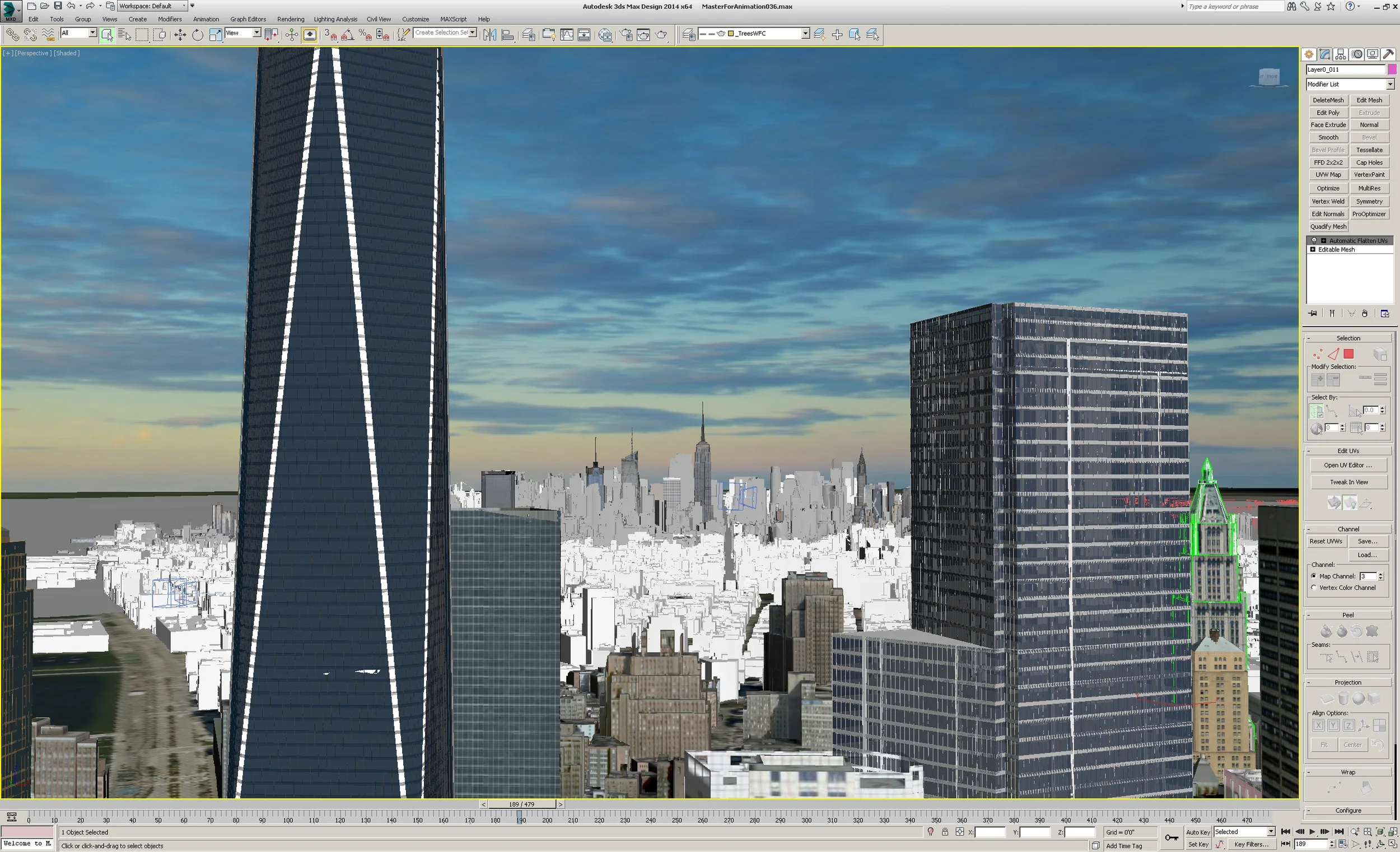Click Configure Modifier Sets icon
This screenshot has width=1400, height=852.
[x=1385, y=314]
